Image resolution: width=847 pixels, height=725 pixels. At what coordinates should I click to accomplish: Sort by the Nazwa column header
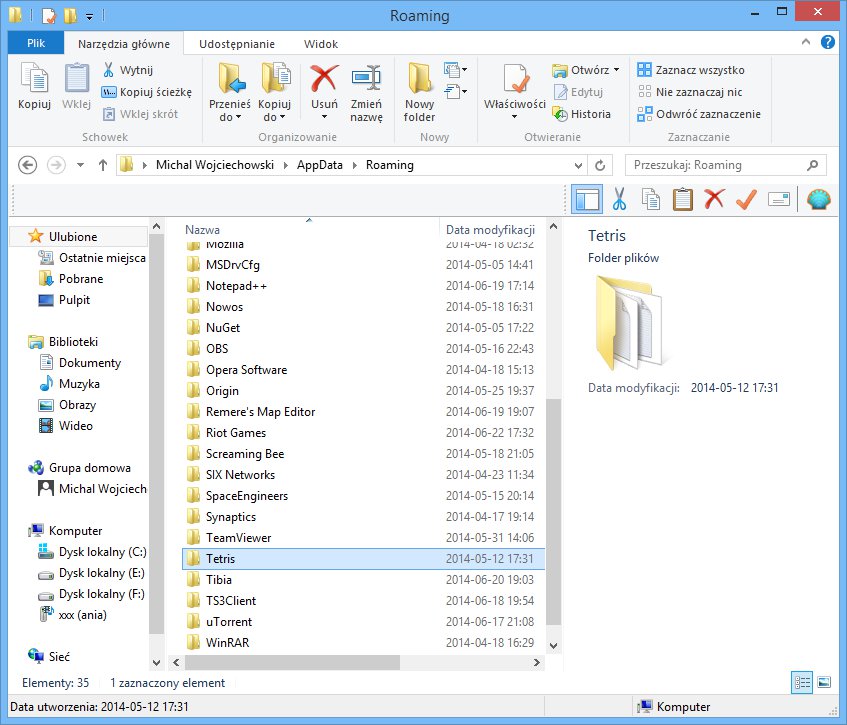[x=309, y=230]
